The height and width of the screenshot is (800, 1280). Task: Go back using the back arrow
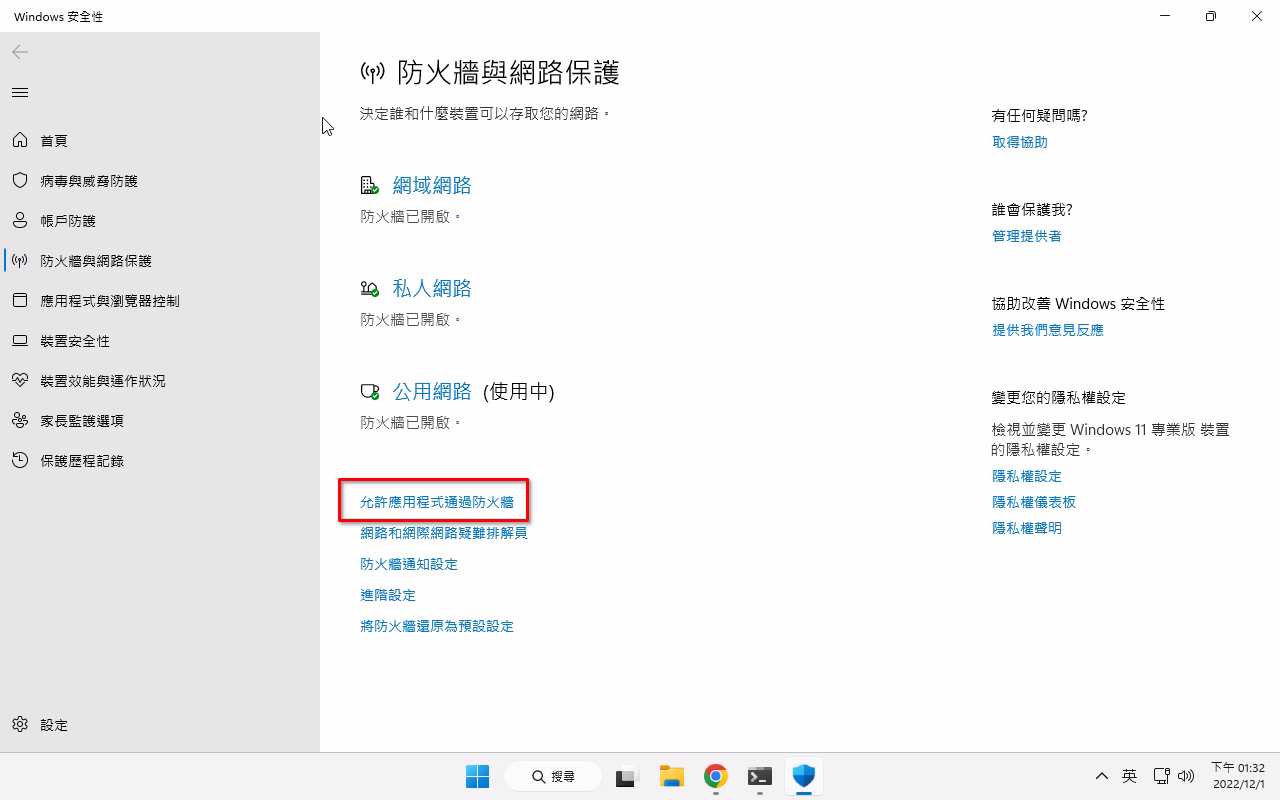pyautogui.click(x=20, y=52)
